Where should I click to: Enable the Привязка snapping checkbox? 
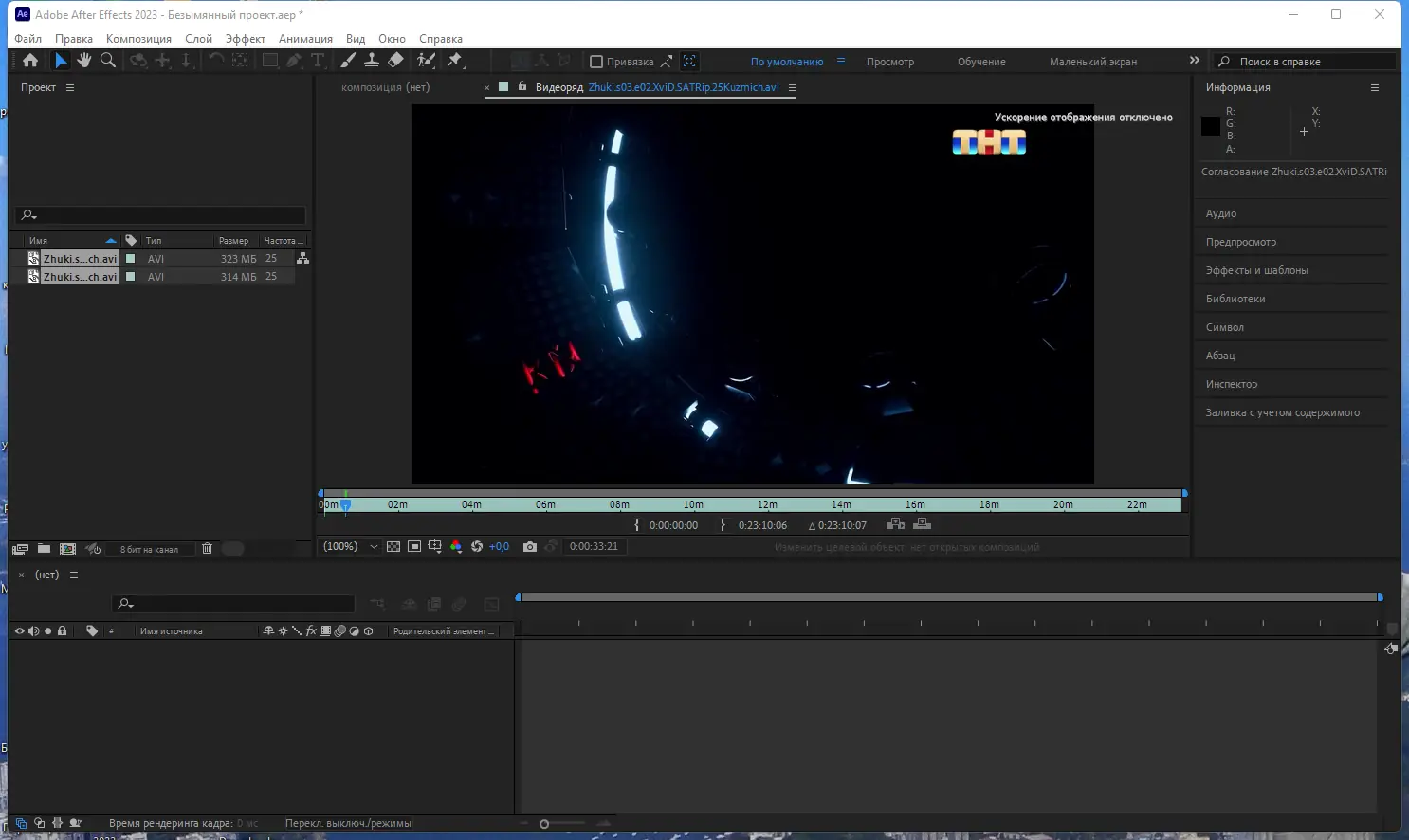pyautogui.click(x=596, y=62)
